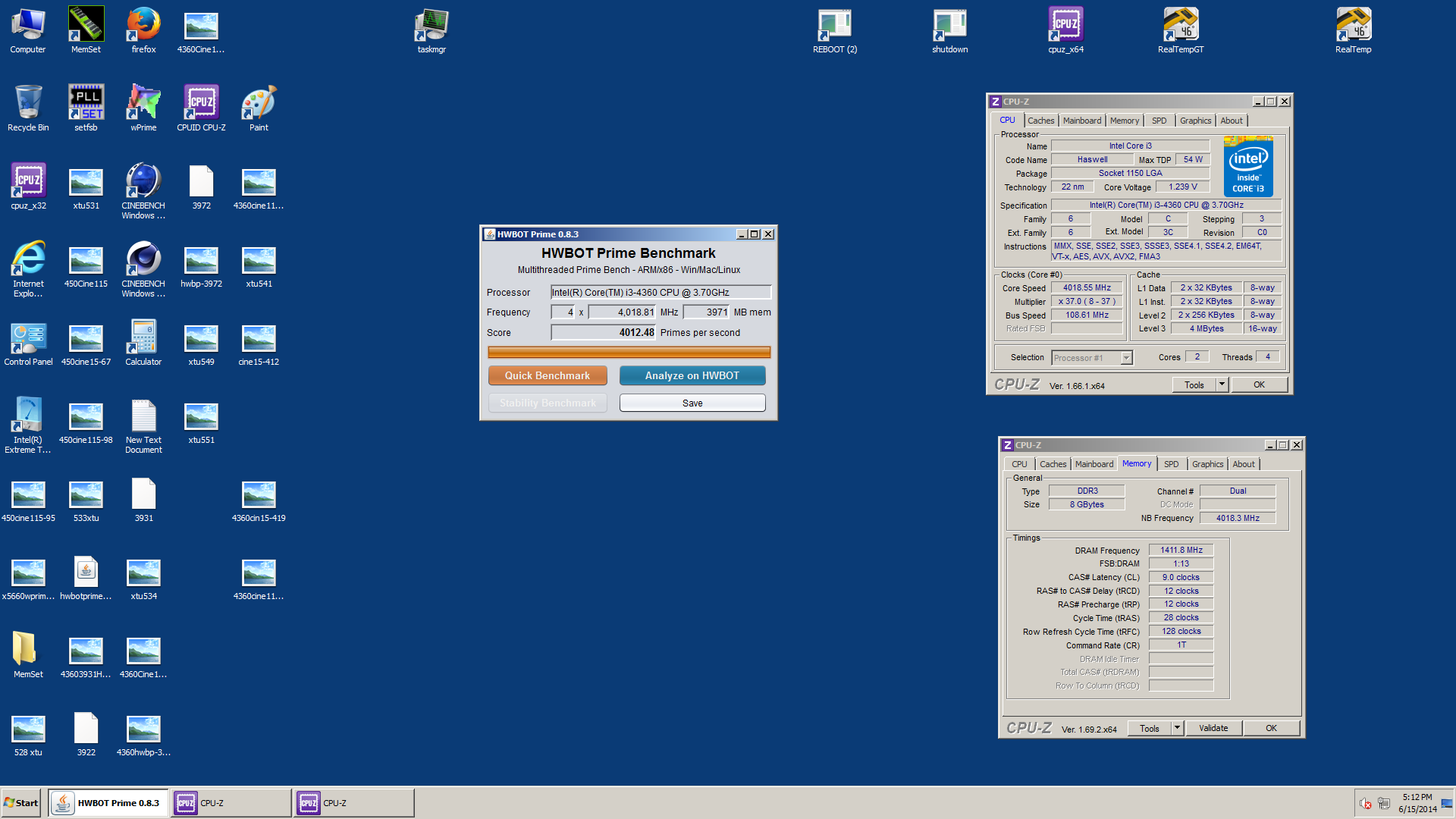This screenshot has height=819, width=1456.
Task: Click the Intel Core i3 logo badge
Action: pyautogui.click(x=1248, y=166)
